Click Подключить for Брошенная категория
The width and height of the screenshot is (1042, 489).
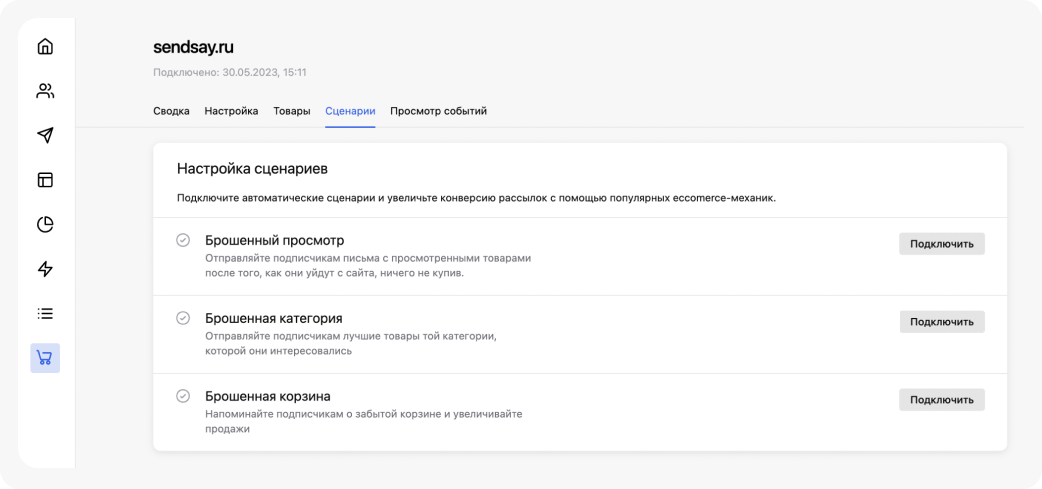tap(941, 322)
